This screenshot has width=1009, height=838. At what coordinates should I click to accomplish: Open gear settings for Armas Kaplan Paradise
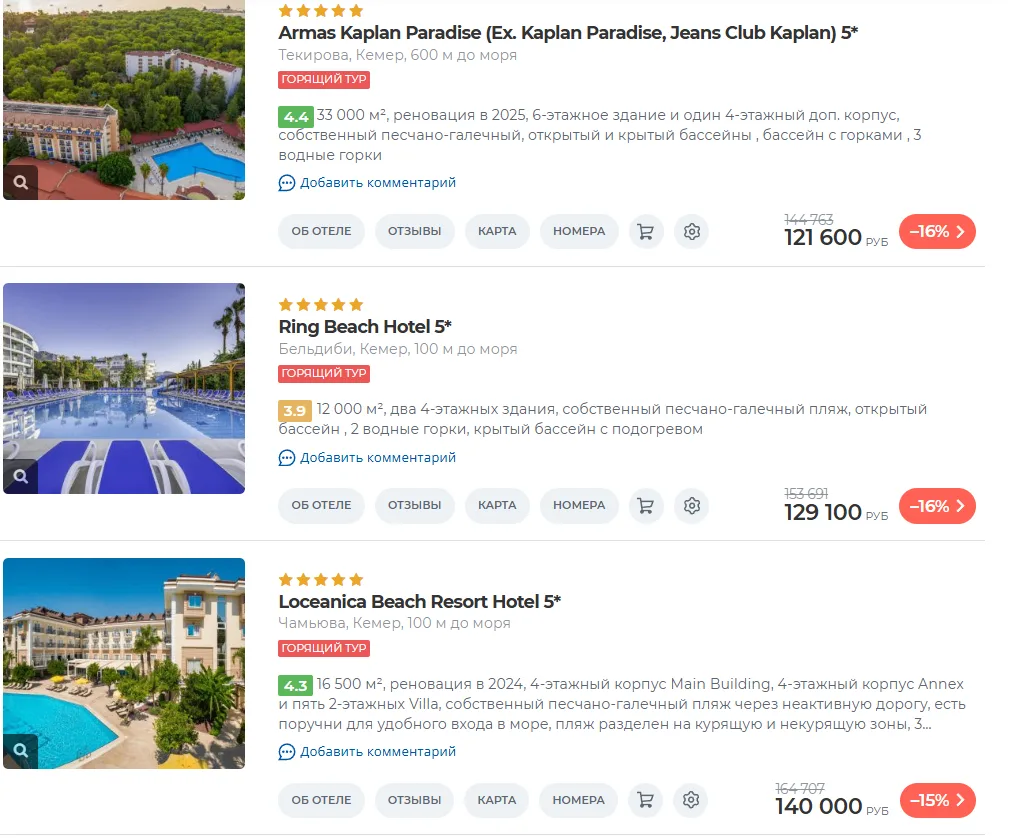tap(692, 232)
